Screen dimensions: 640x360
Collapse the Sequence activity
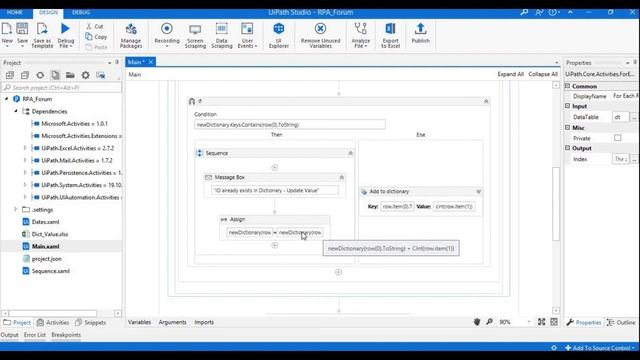(350, 153)
